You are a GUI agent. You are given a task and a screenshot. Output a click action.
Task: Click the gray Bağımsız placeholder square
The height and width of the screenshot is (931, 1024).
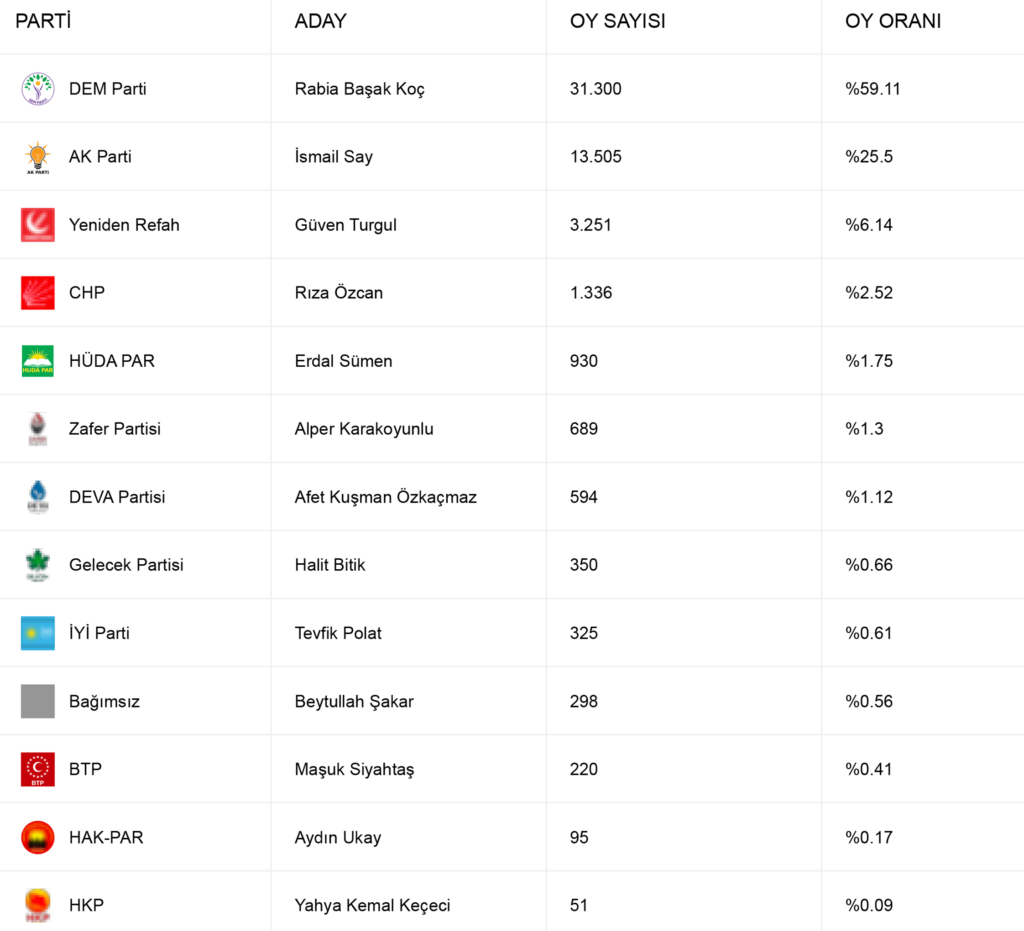(x=38, y=701)
